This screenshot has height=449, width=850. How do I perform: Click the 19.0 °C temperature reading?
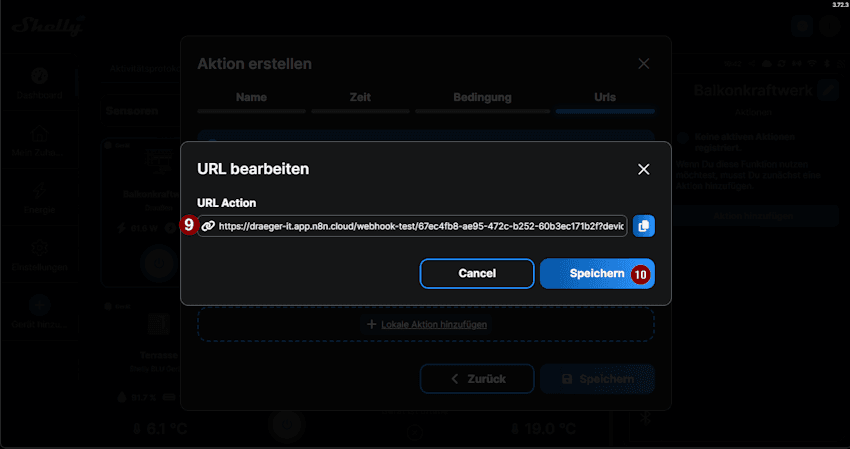pos(544,429)
